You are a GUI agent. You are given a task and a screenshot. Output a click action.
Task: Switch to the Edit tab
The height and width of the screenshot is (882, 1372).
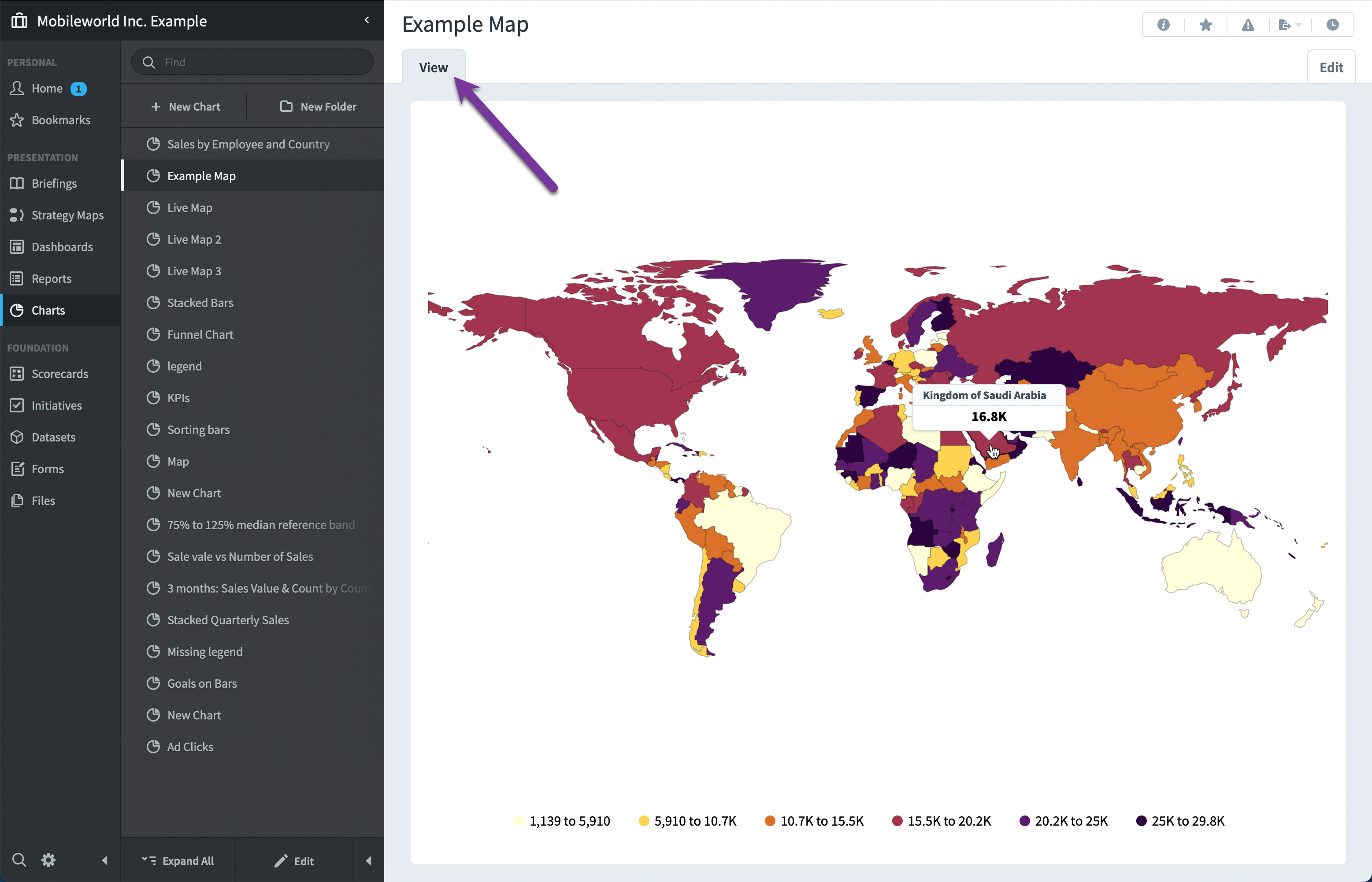click(1331, 67)
